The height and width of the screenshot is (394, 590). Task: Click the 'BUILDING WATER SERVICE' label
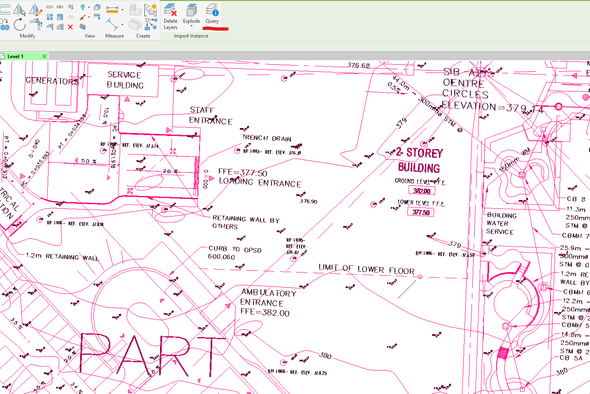click(x=501, y=224)
